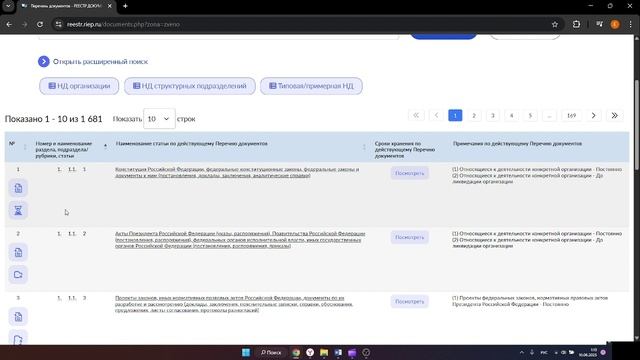Click the previous page arrow

click(x=436, y=116)
